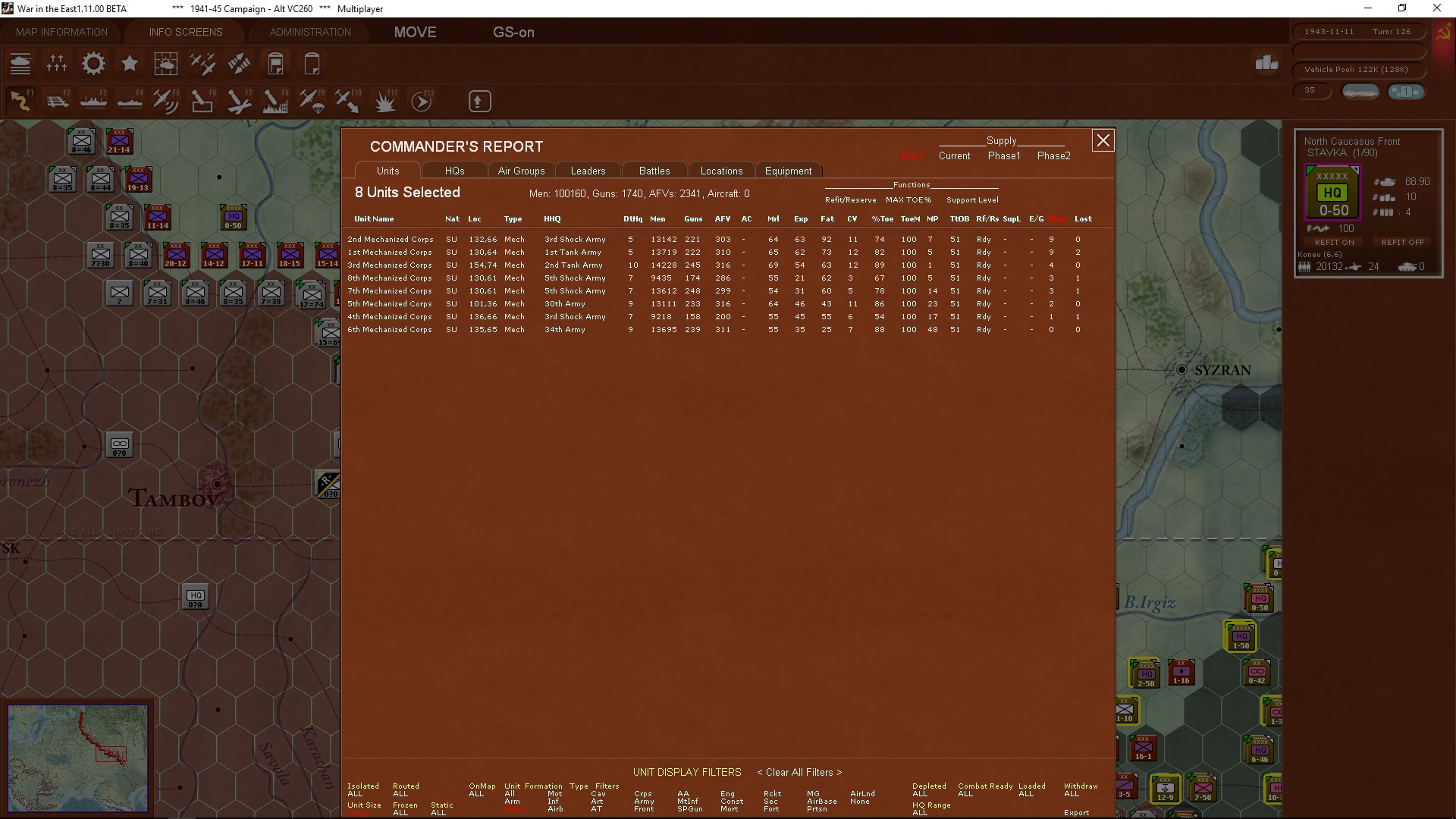1456x819 pixels.
Task: Click the F12 end turn icon
Action: tap(422, 101)
